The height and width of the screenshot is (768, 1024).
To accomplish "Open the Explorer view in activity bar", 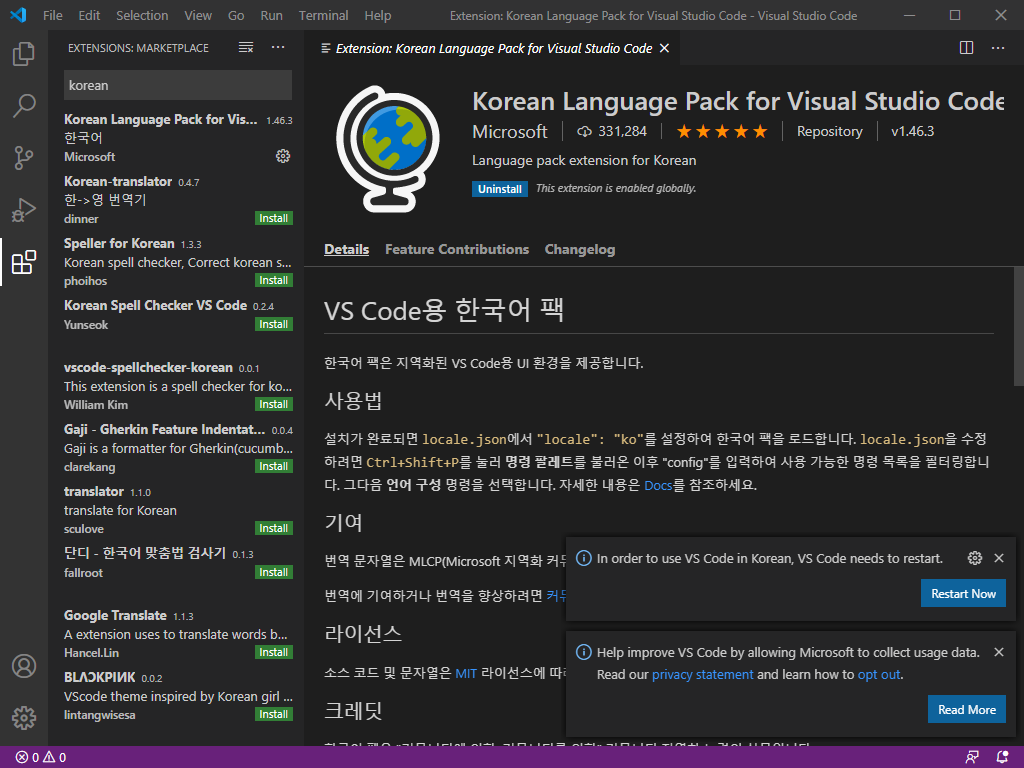I will [x=24, y=54].
